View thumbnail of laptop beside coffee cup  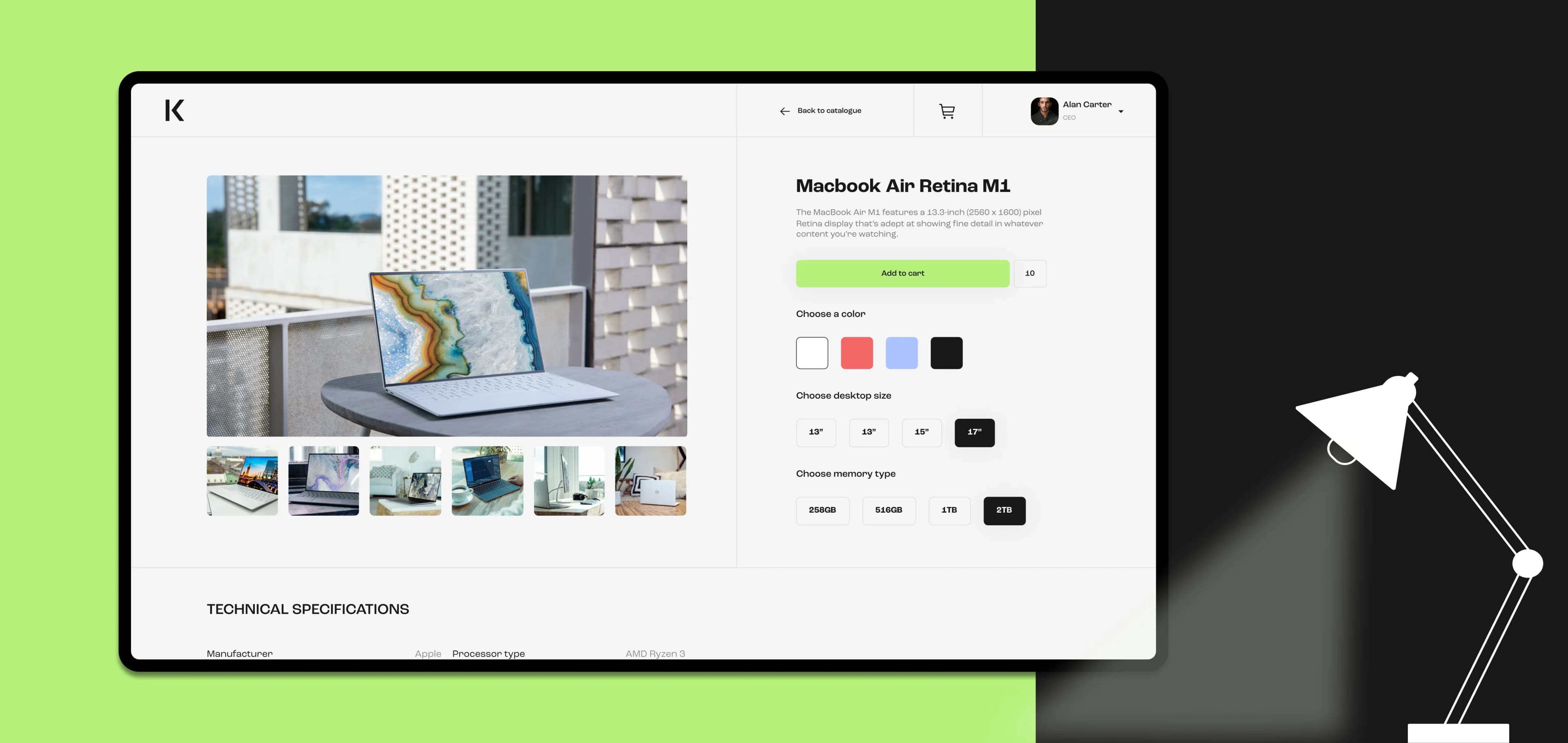click(487, 480)
